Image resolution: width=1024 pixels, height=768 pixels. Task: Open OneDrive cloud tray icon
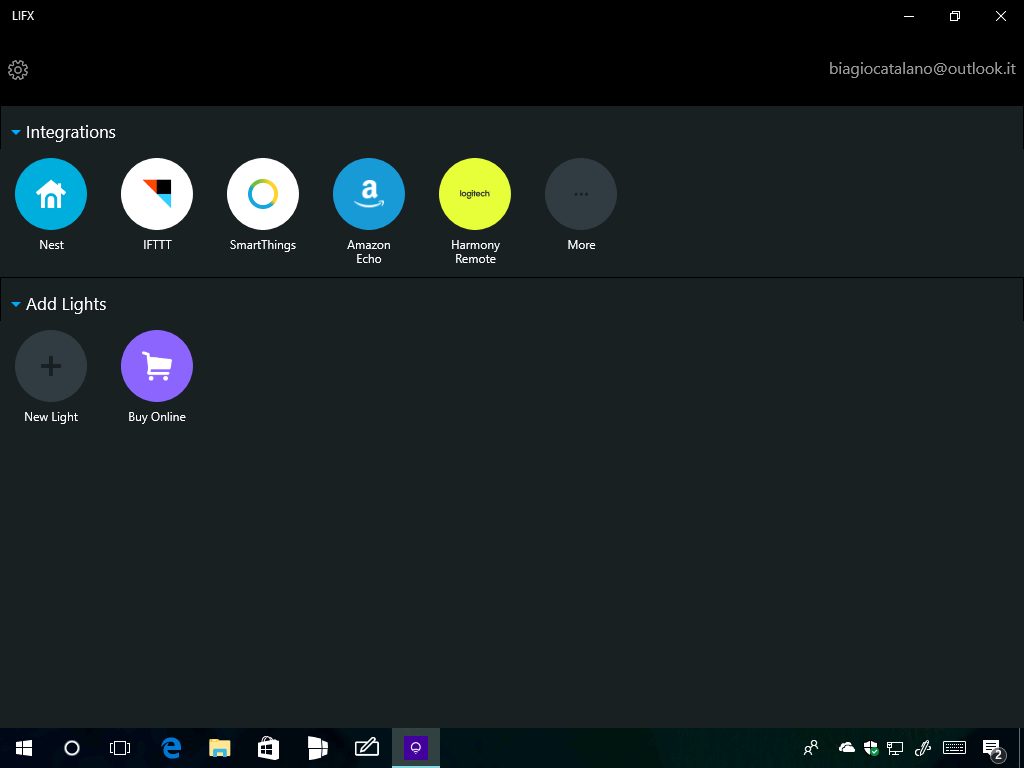click(846, 748)
